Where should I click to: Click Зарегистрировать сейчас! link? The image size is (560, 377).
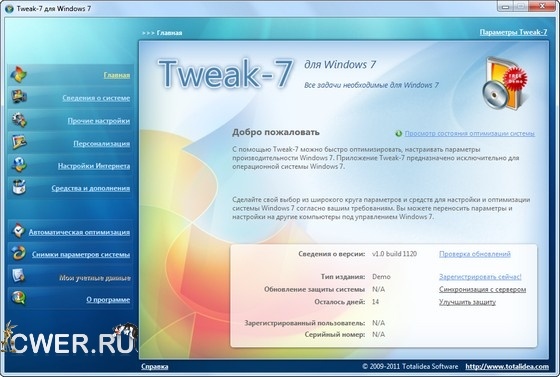tap(480, 277)
